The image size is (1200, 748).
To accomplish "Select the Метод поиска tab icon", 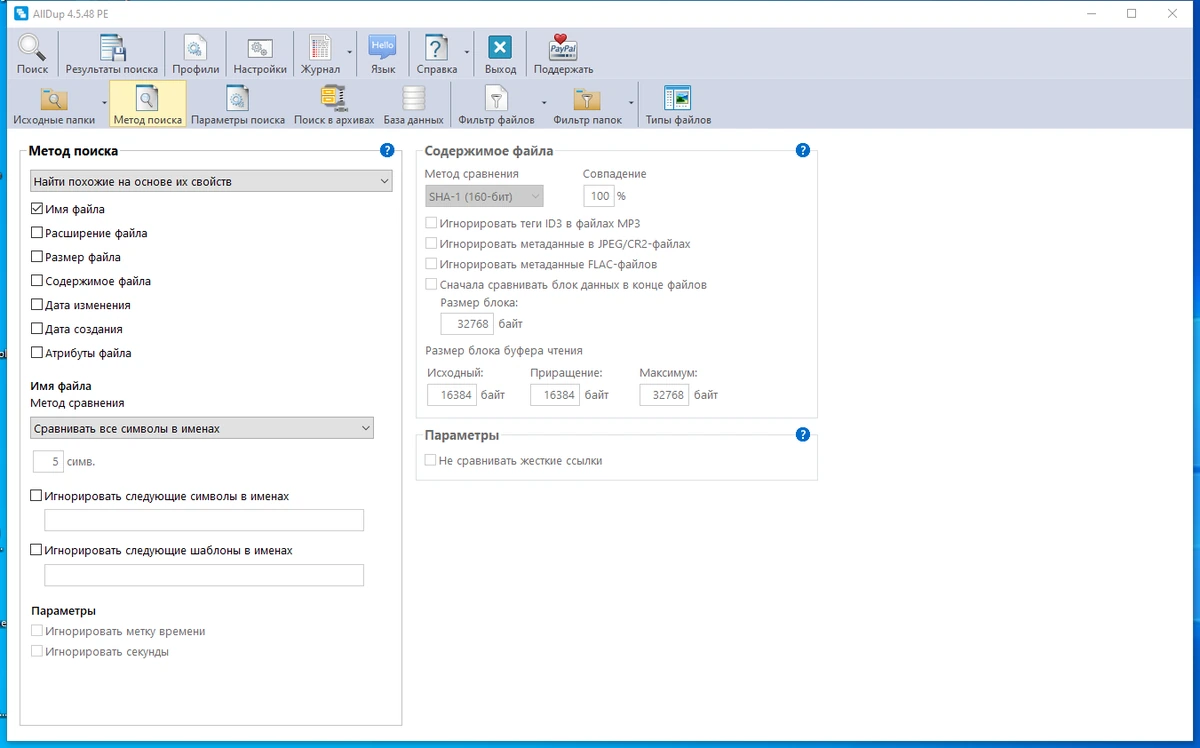I will click(x=148, y=98).
